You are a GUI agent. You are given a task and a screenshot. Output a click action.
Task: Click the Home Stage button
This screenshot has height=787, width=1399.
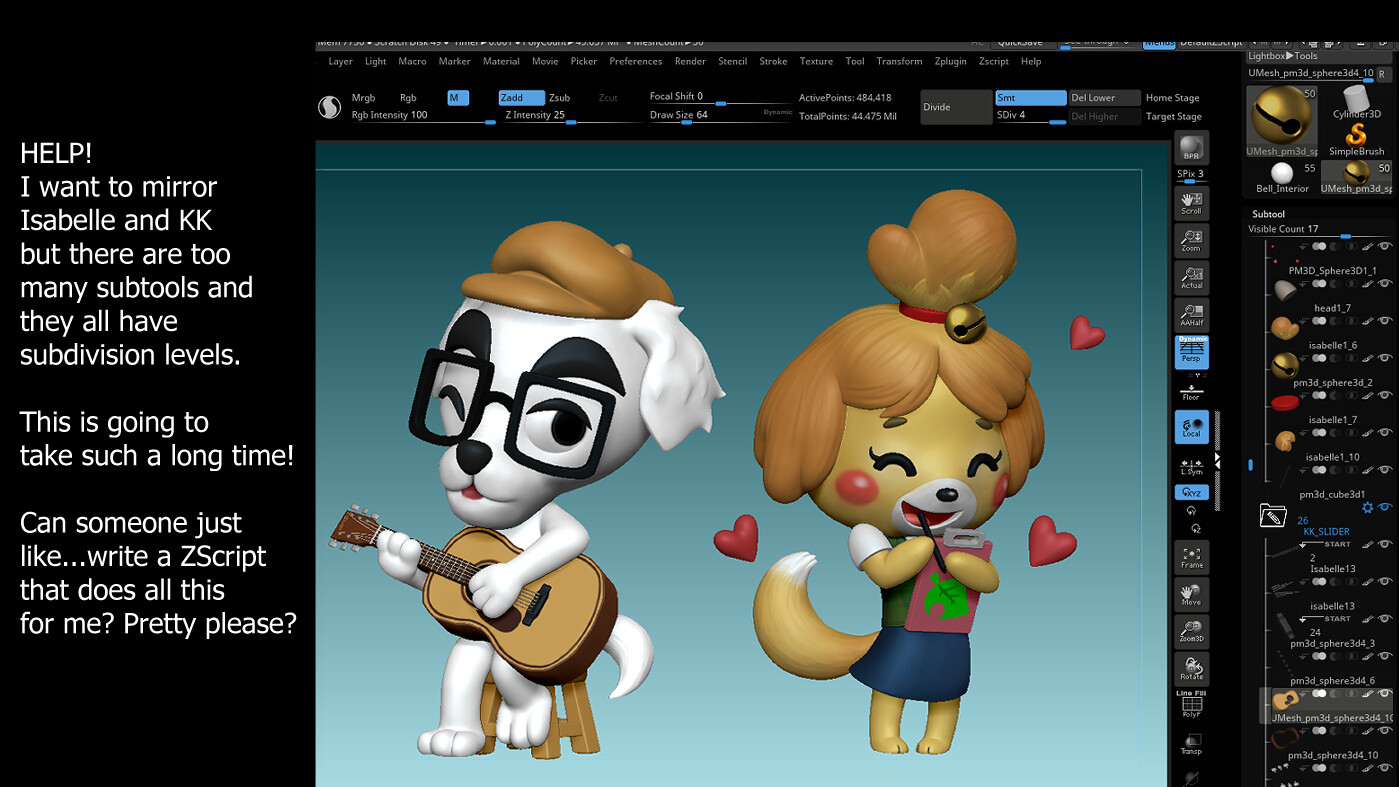1172,98
